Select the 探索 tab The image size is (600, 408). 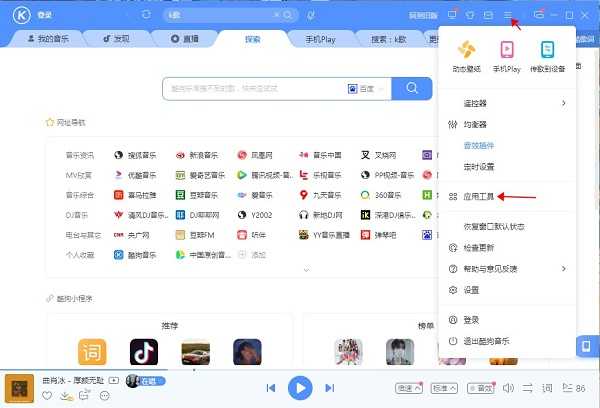click(253, 39)
